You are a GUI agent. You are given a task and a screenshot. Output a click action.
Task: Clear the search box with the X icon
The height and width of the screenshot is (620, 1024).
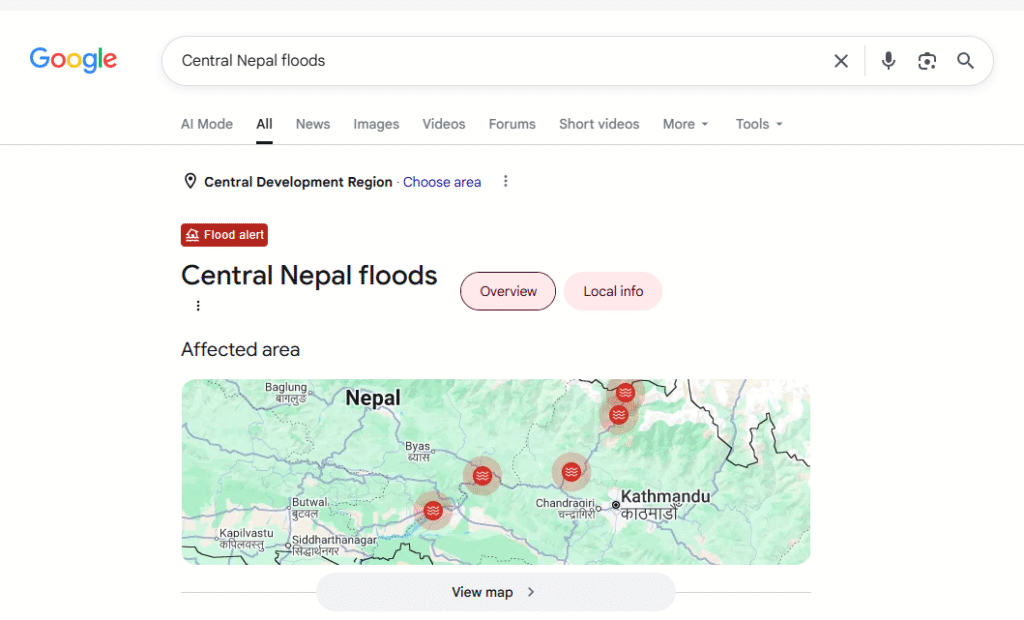click(840, 61)
